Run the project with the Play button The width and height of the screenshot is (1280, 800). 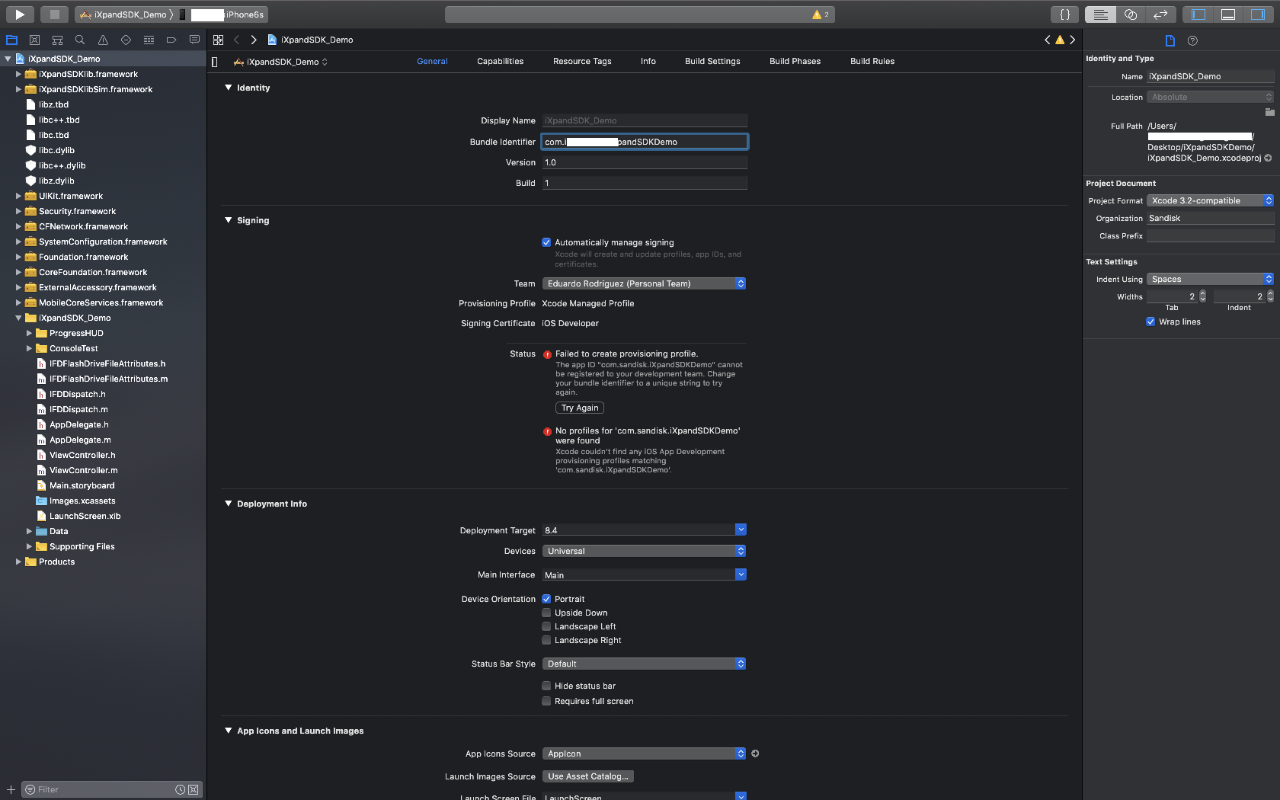(x=19, y=15)
